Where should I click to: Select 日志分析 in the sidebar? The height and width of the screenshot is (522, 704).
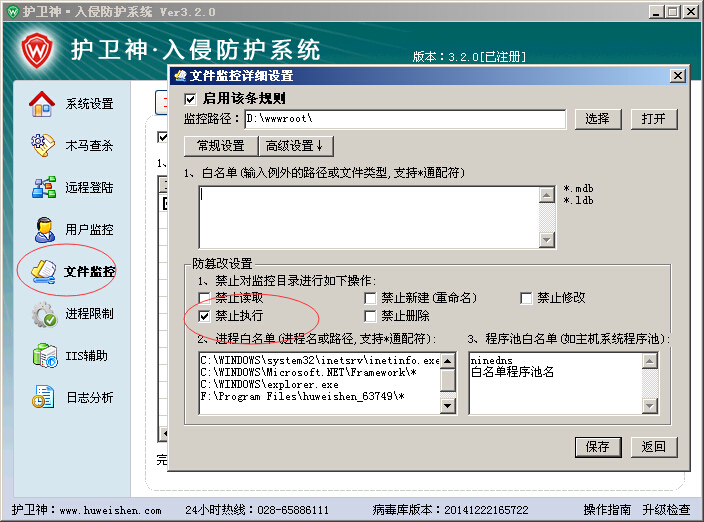[x=90, y=398]
